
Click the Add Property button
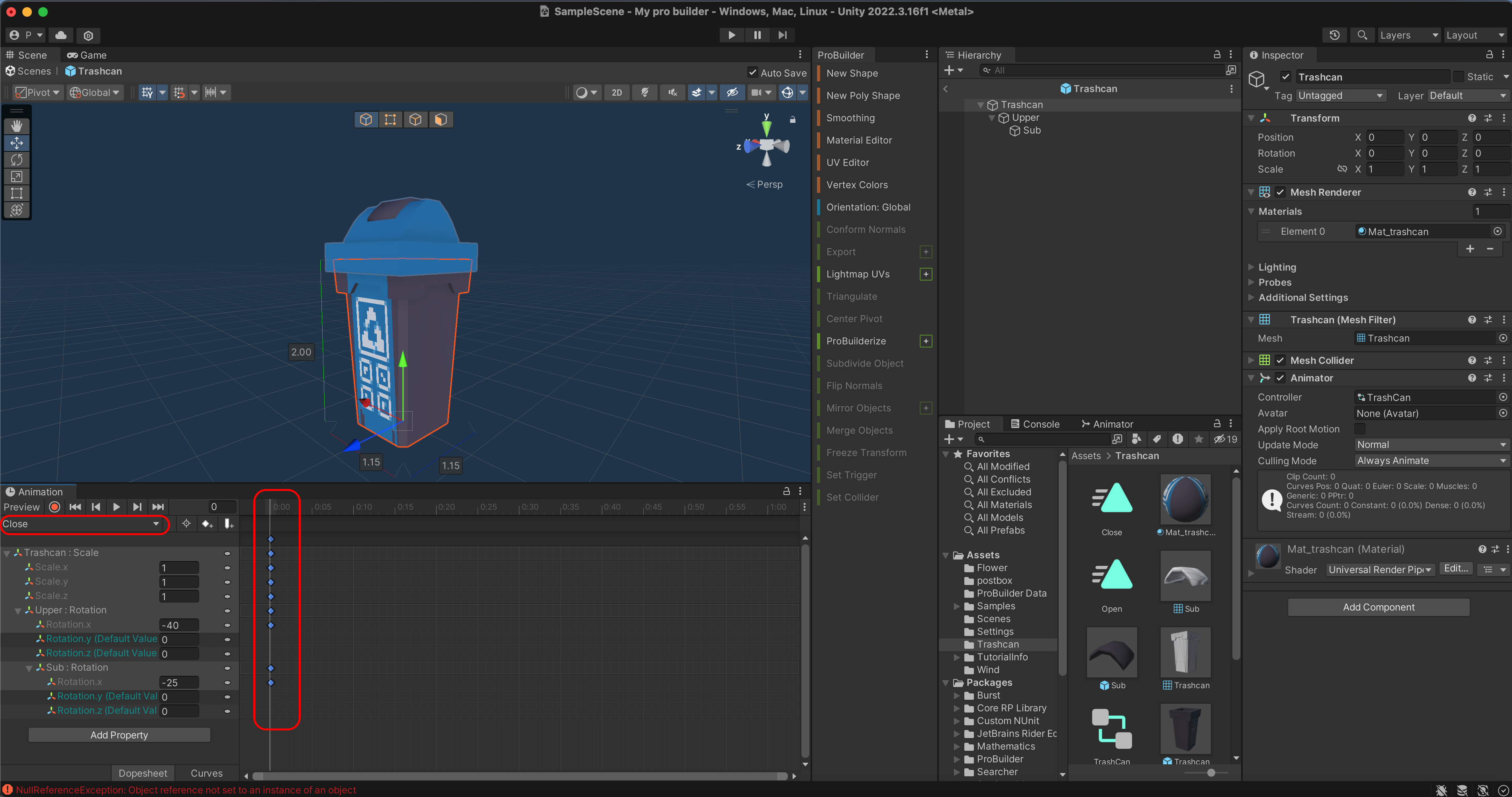tap(119, 735)
